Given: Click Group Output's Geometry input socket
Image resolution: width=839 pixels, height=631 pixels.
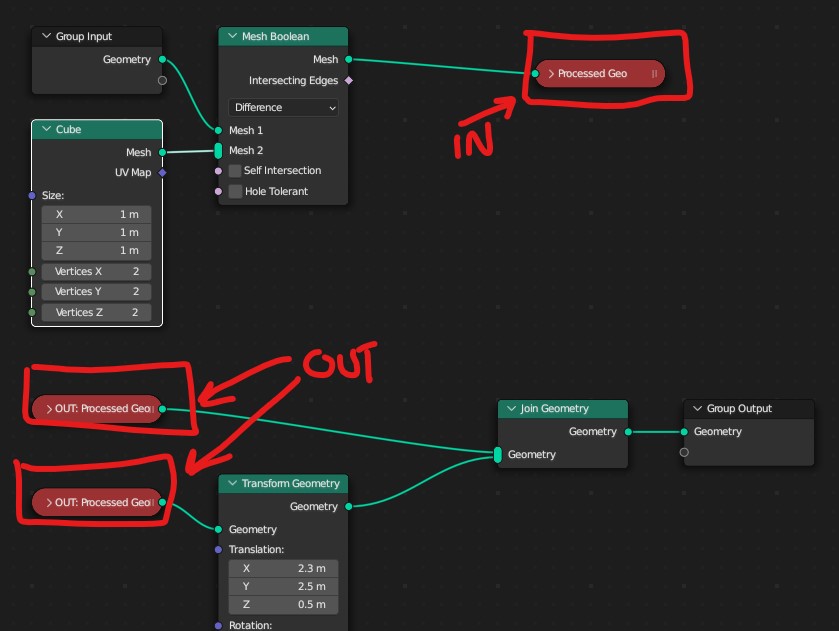Looking at the screenshot, I should point(684,431).
